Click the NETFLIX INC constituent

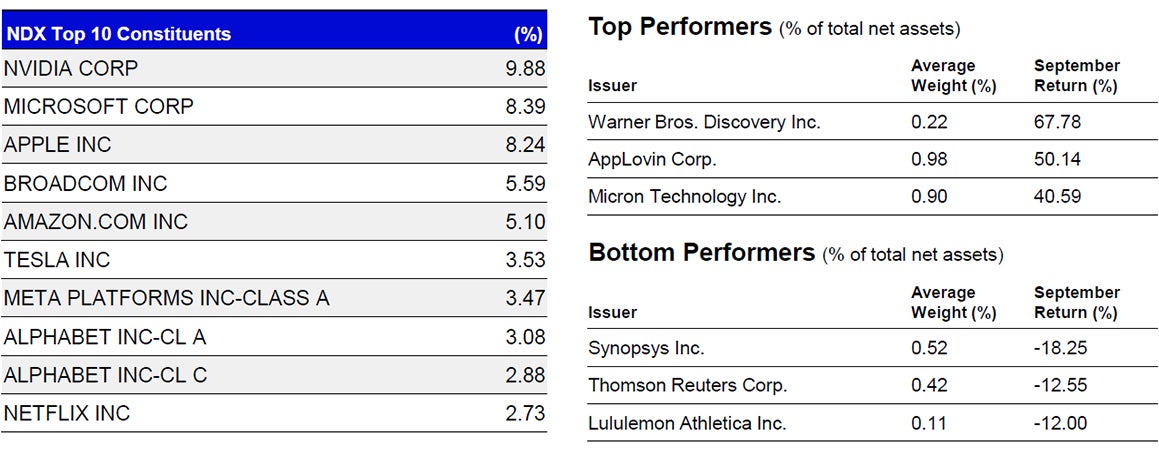click(67, 413)
